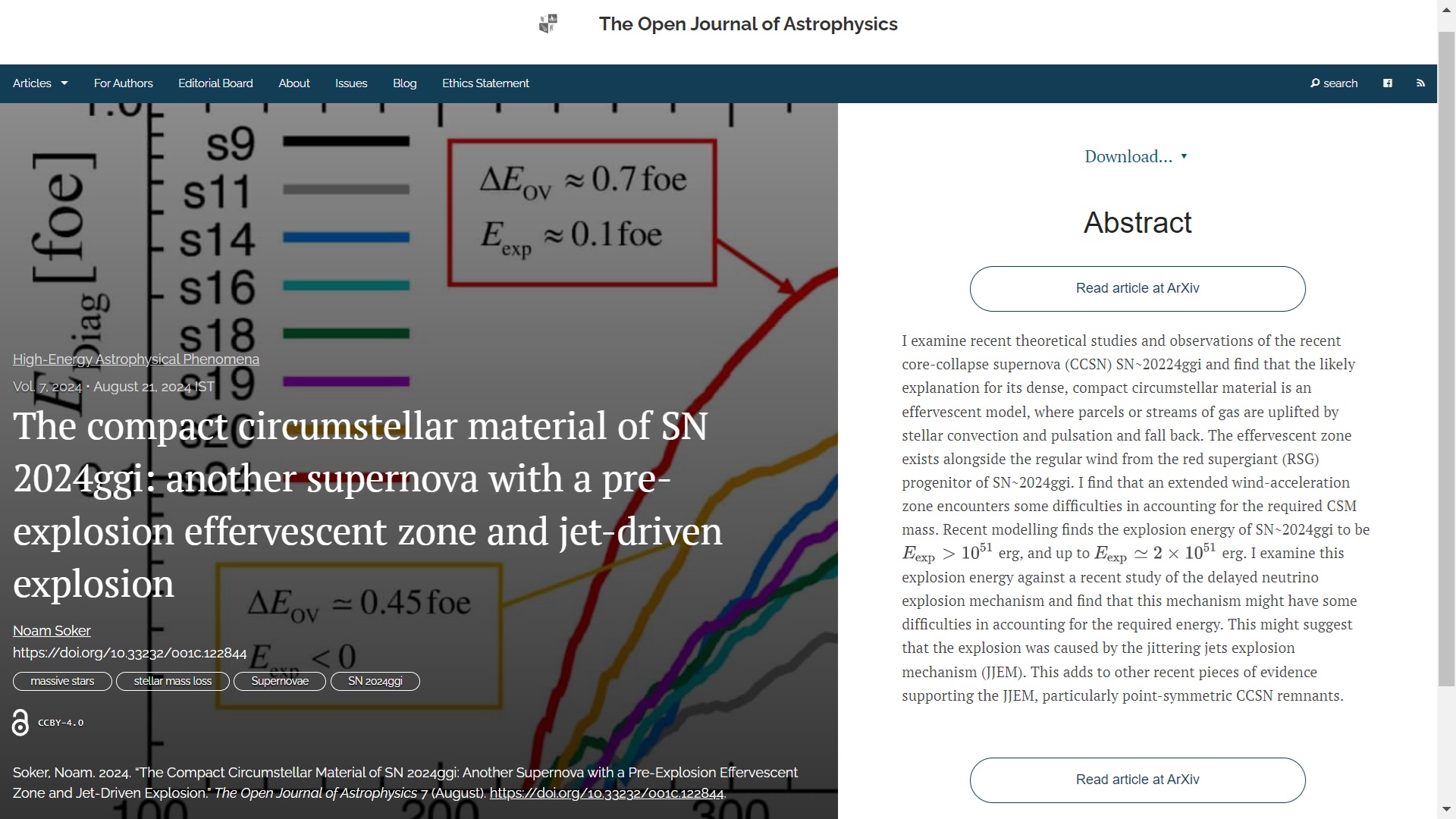Click the journal logo icon
Screen dimensions: 1456x819
click(x=548, y=24)
